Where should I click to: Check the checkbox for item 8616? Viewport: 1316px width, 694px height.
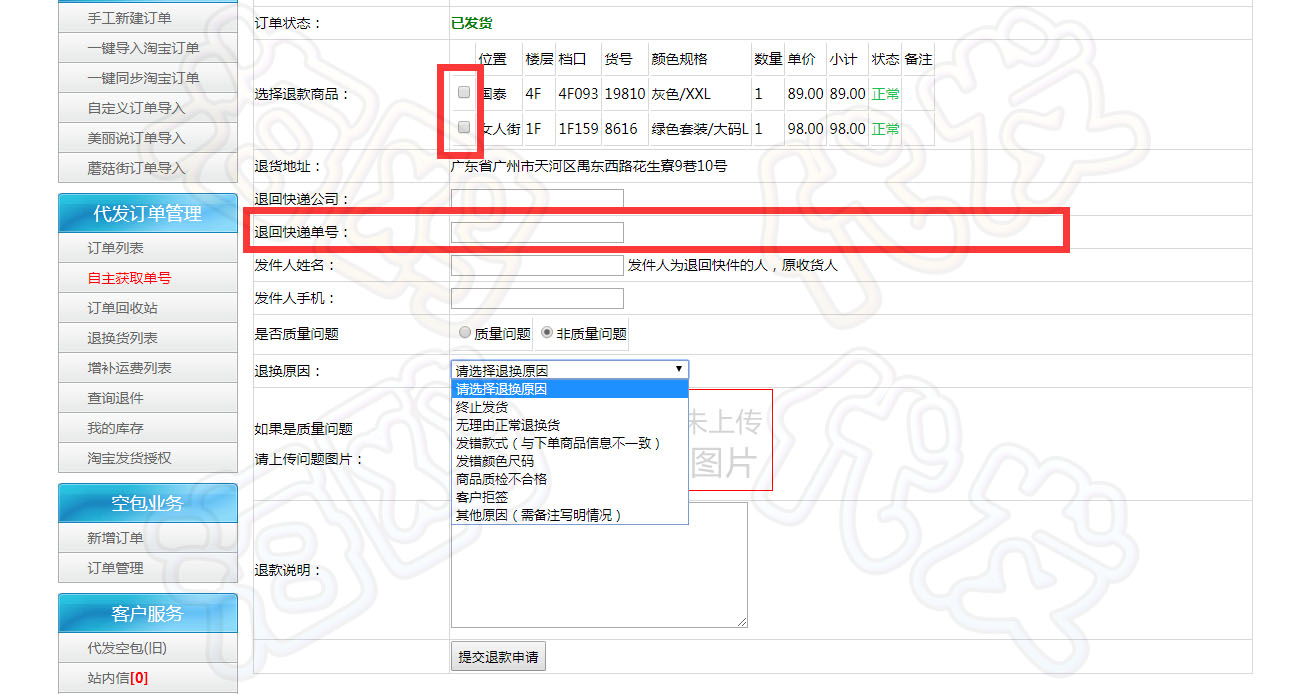click(x=464, y=128)
